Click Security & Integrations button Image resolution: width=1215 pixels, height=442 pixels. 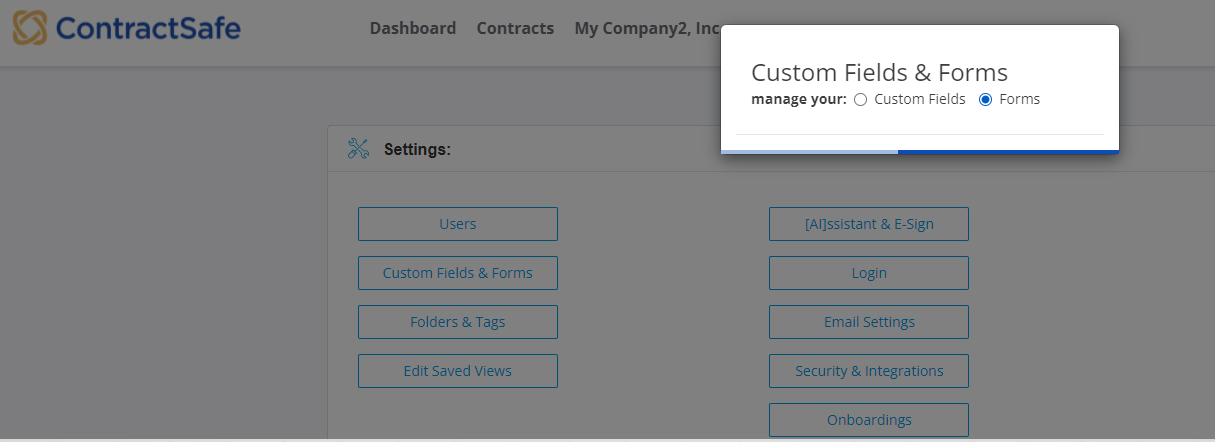(869, 371)
